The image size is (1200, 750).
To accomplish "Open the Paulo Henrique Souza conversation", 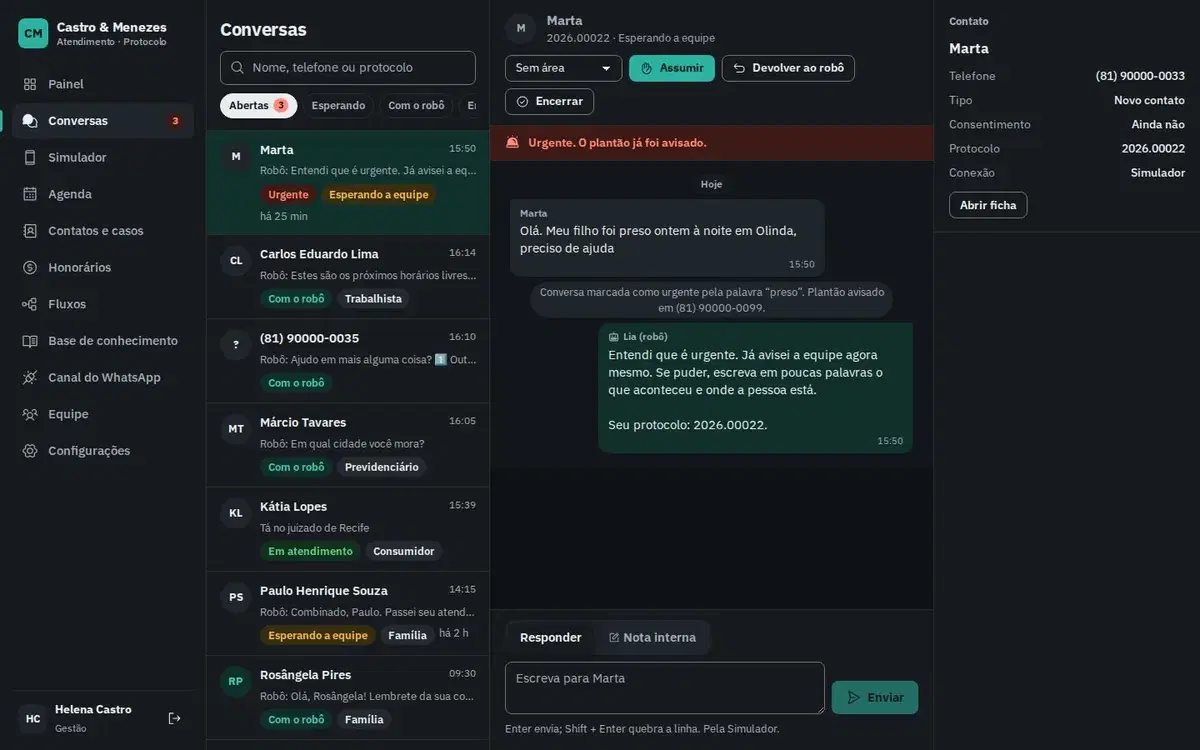I will pos(348,613).
